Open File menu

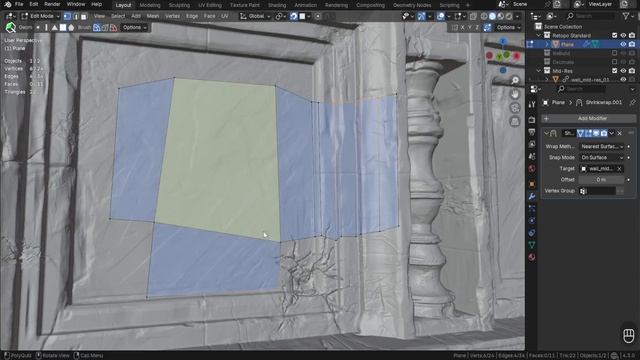click(19, 4)
